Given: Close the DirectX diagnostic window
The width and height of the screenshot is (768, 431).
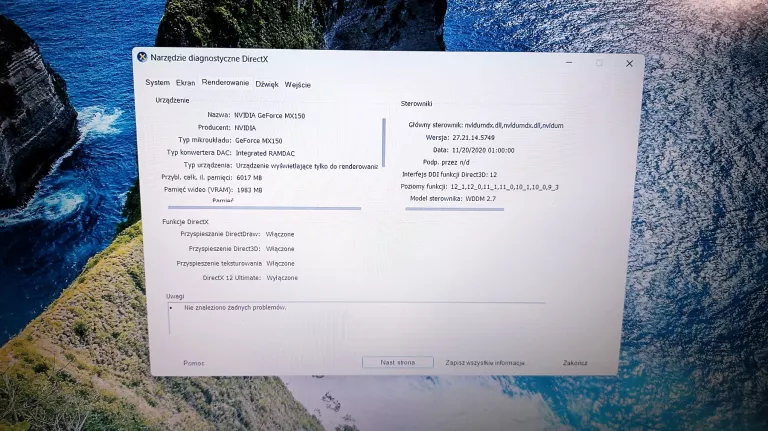Looking at the screenshot, I should [x=629, y=64].
